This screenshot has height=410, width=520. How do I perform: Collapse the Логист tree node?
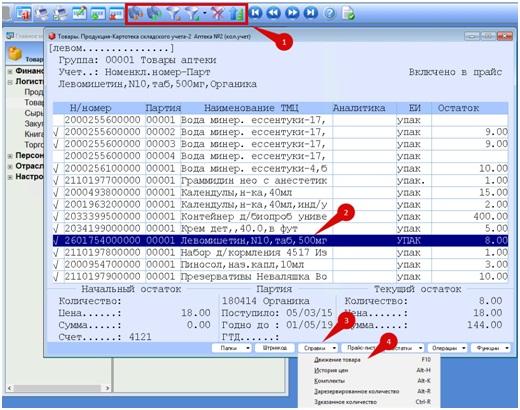coord(10,82)
